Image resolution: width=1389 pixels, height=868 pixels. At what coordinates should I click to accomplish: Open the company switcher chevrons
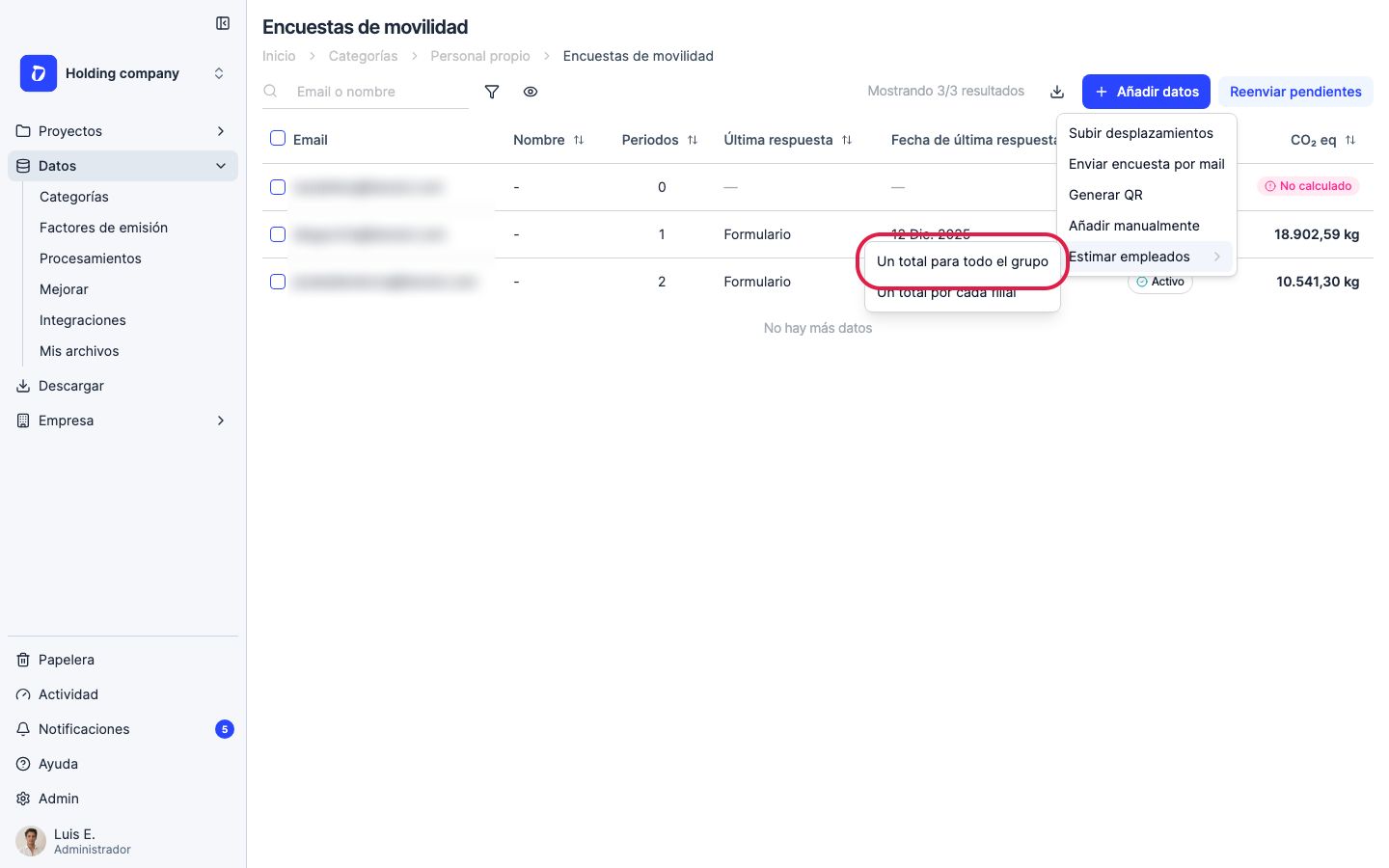pos(219,73)
